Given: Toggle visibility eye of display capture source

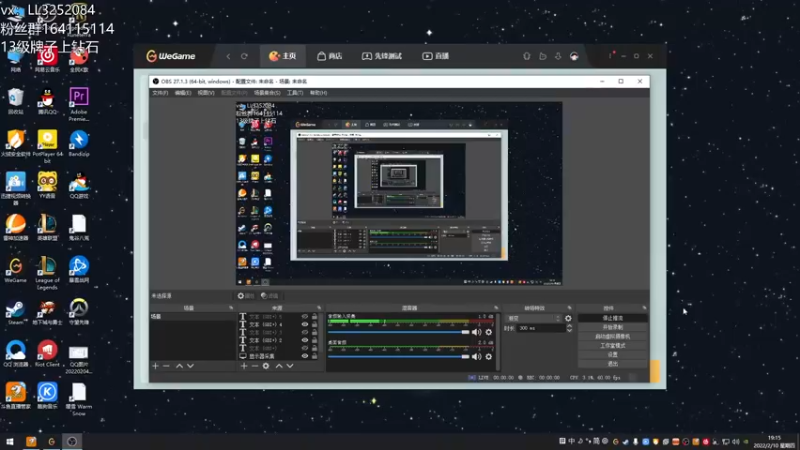Looking at the screenshot, I should tap(305, 356).
